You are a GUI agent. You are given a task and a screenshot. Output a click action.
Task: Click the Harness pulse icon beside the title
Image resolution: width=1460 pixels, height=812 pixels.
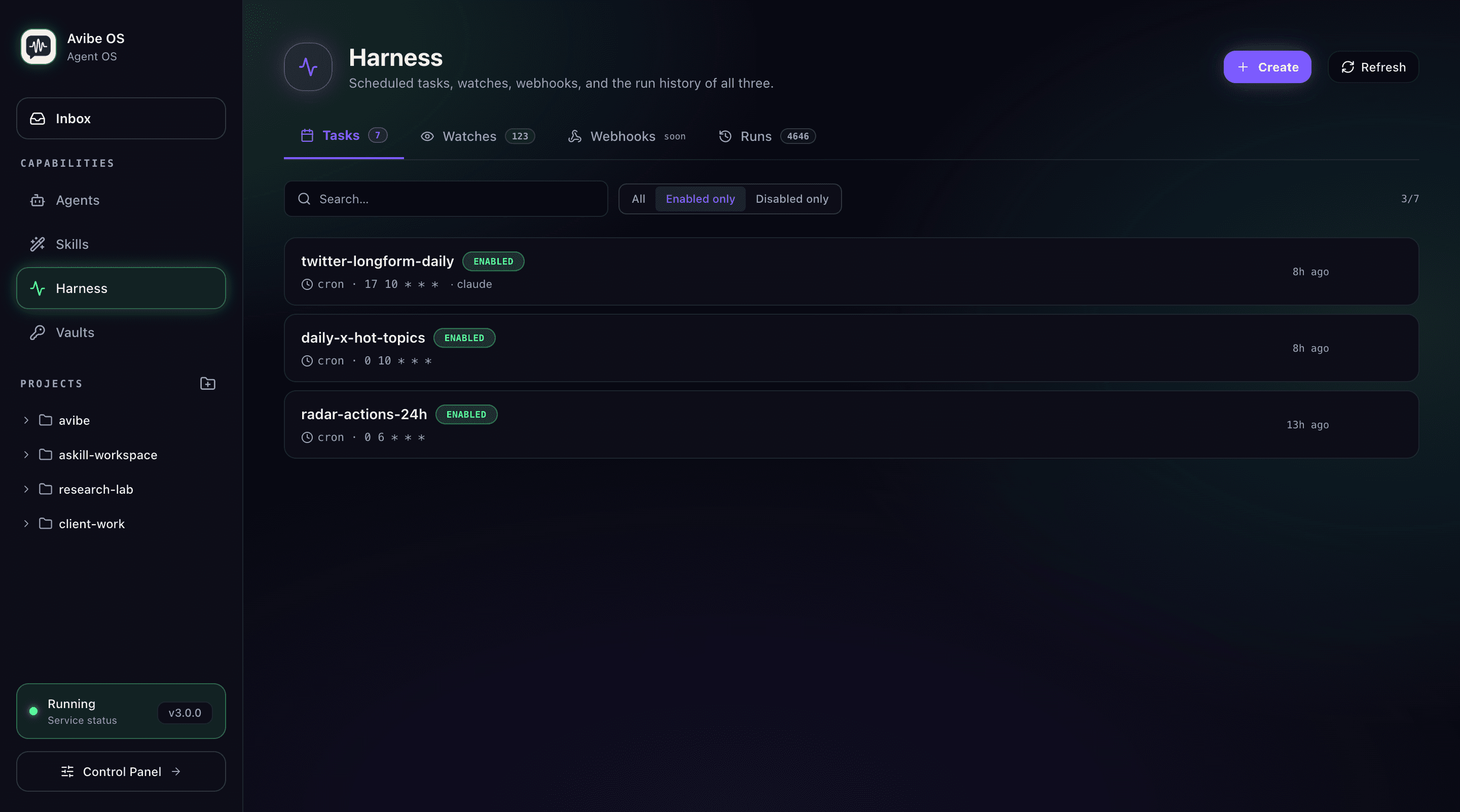[308, 67]
